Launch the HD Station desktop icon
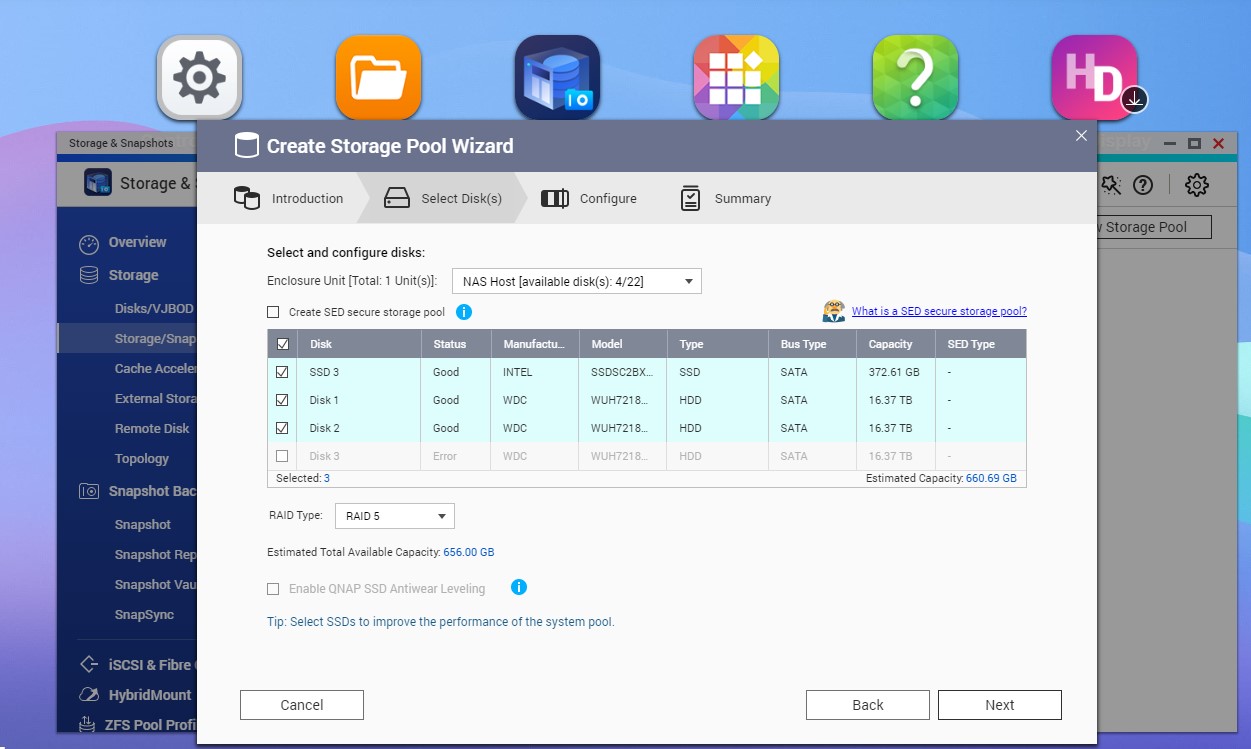The image size is (1251, 749). click(1094, 78)
